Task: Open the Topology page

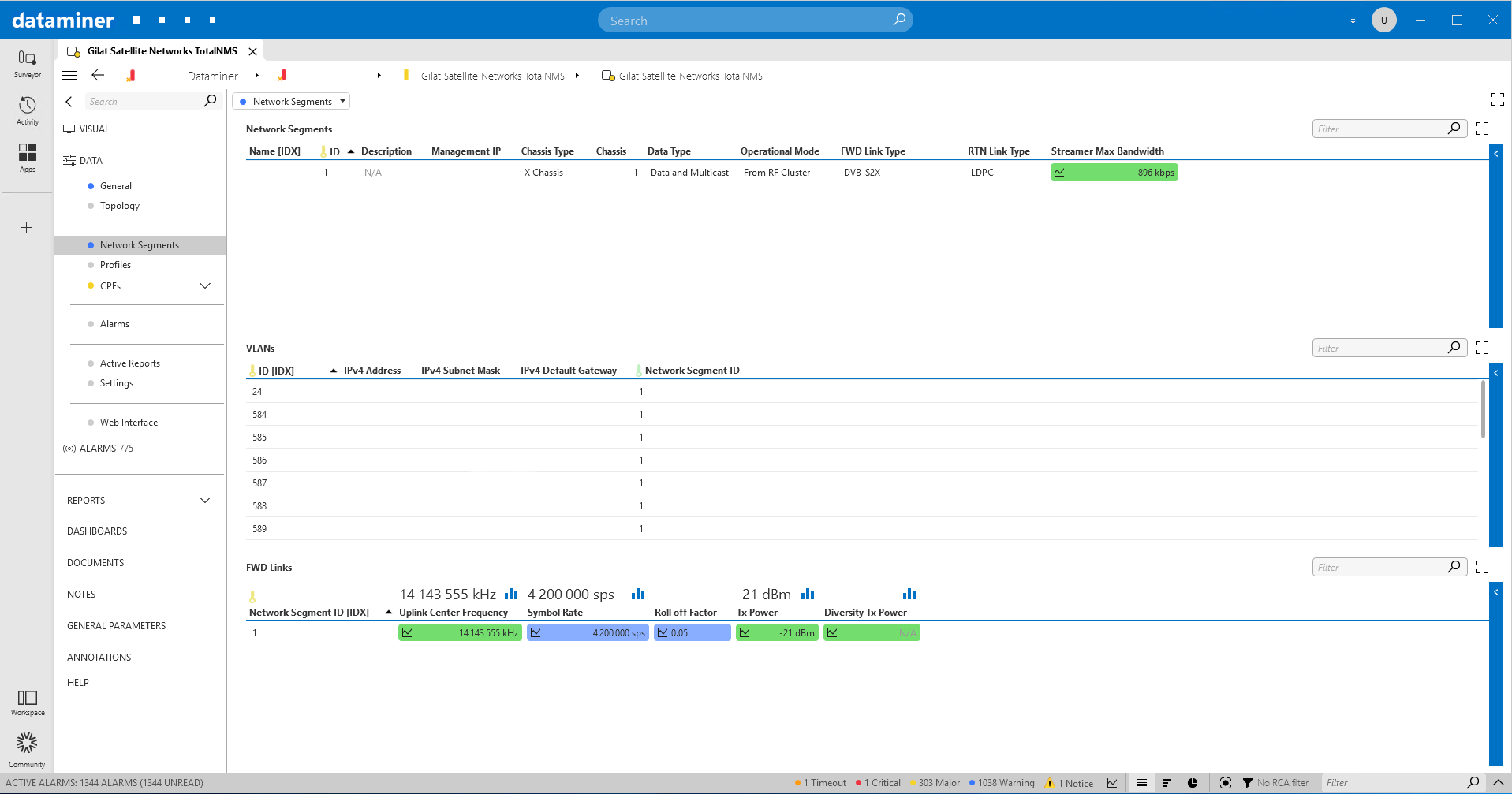Action: [x=119, y=206]
